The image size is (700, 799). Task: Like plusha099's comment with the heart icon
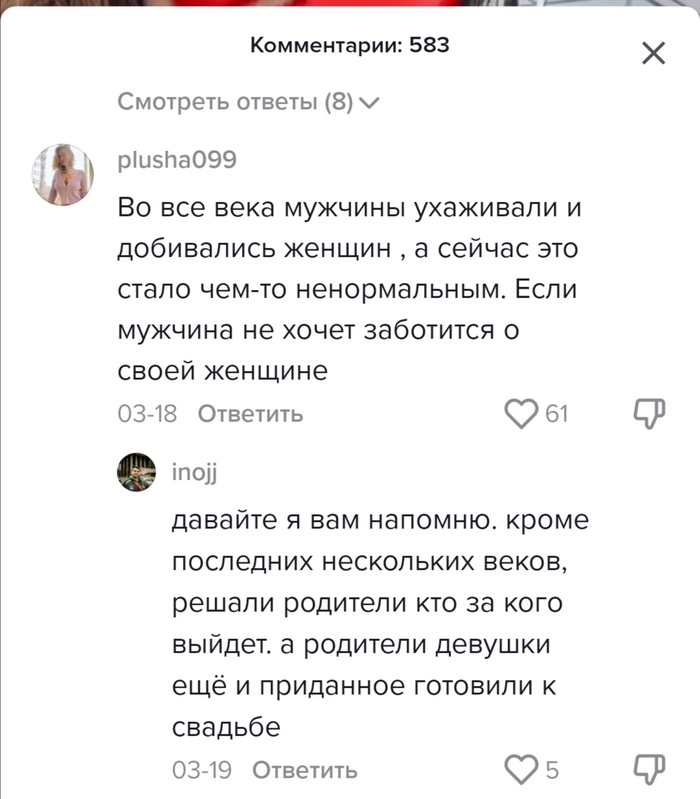click(519, 413)
